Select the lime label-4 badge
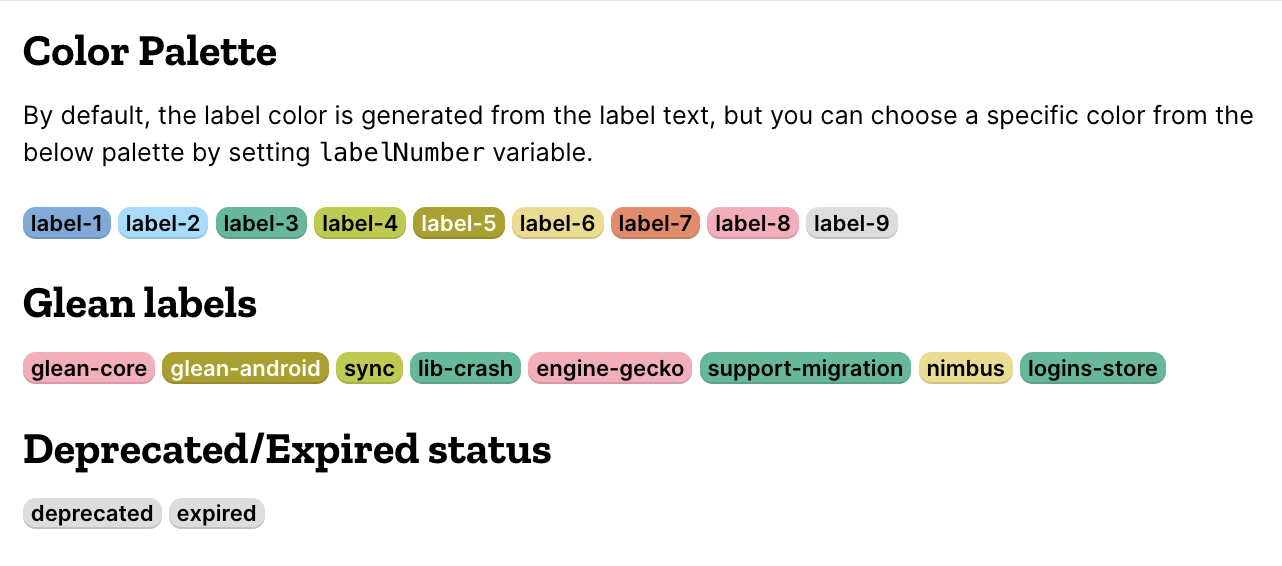Image resolution: width=1282 pixels, height=566 pixels. [360, 223]
